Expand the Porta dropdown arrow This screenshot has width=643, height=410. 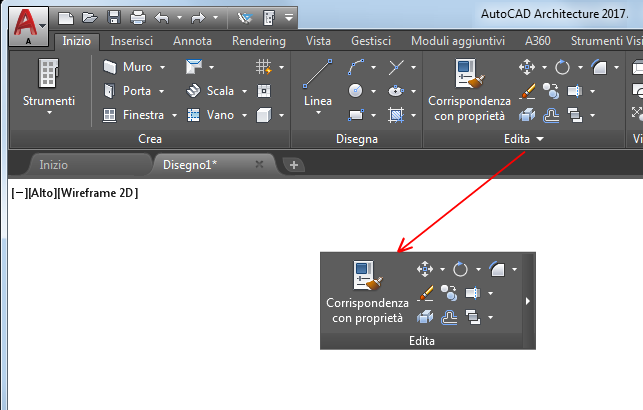(x=162, y=91)
